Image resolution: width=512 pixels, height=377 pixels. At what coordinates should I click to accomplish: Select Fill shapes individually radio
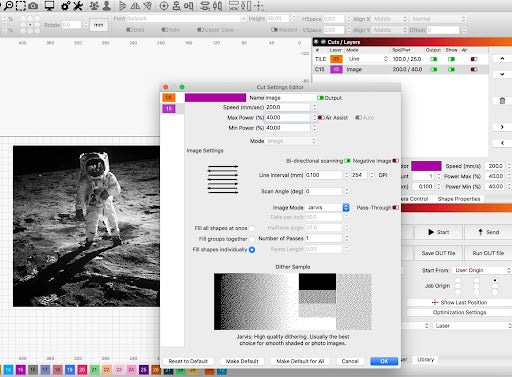click(252, 249)
